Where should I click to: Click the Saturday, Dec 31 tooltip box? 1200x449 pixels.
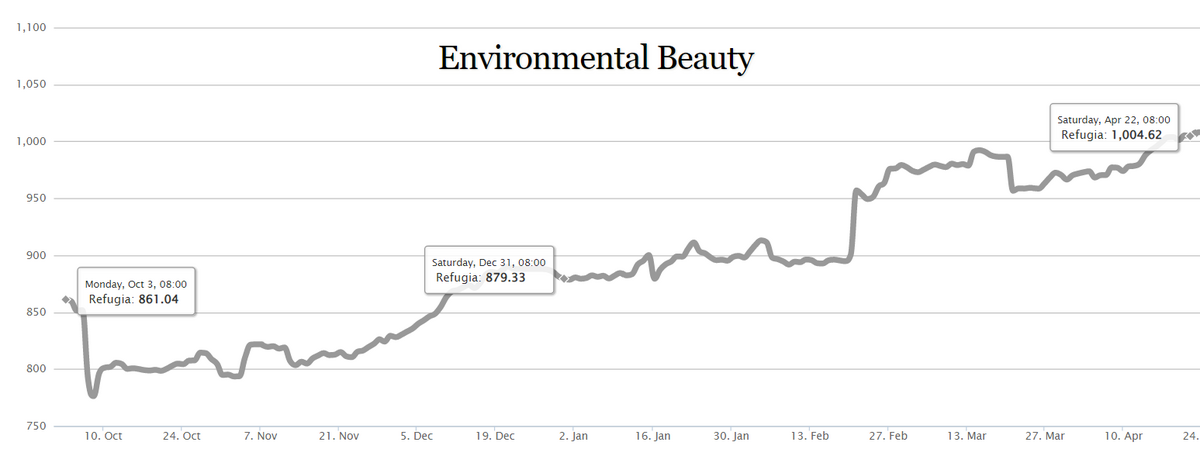pyautogui.click(x=489, y=269)
